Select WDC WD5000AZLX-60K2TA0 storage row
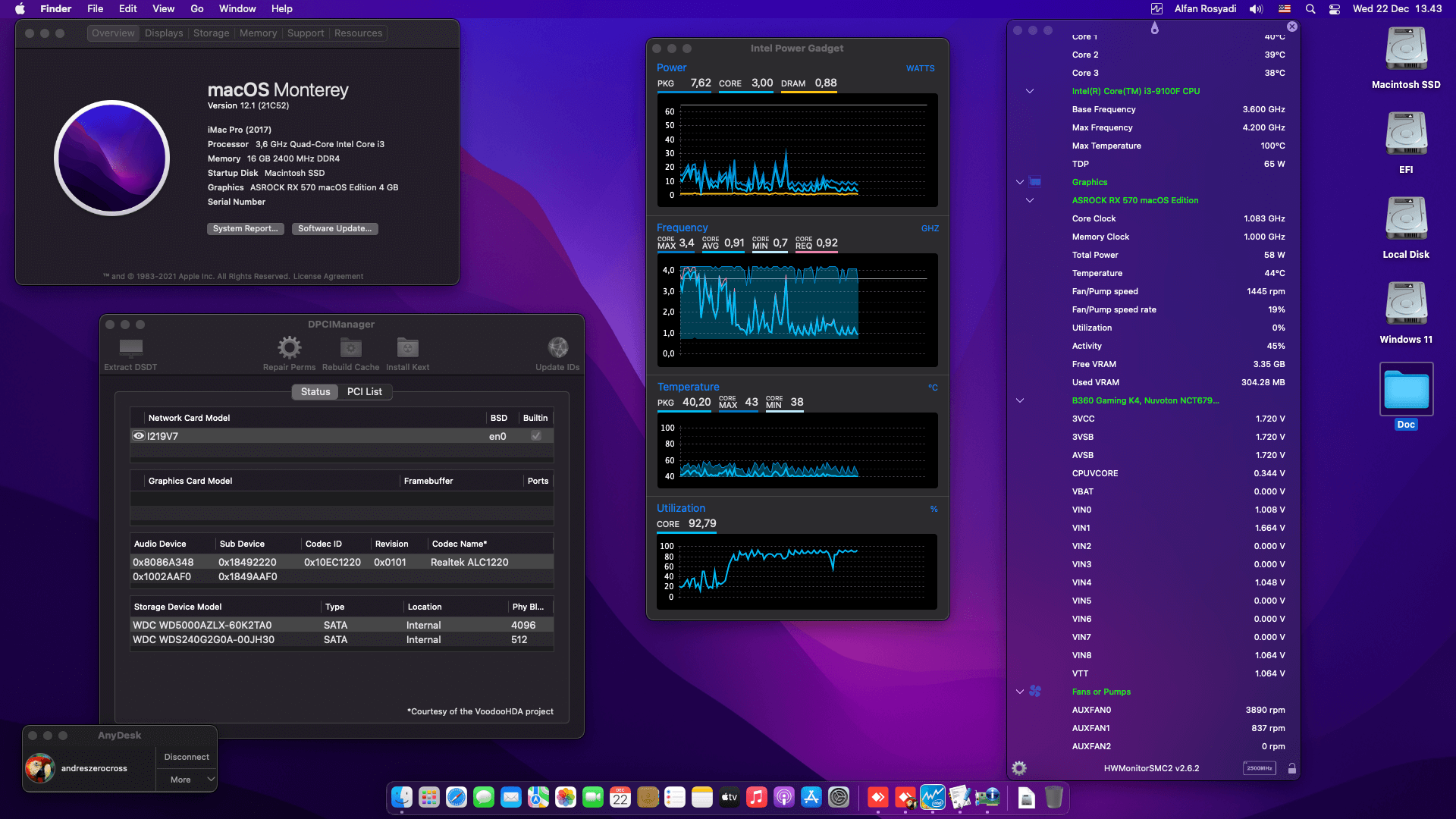 342,626
